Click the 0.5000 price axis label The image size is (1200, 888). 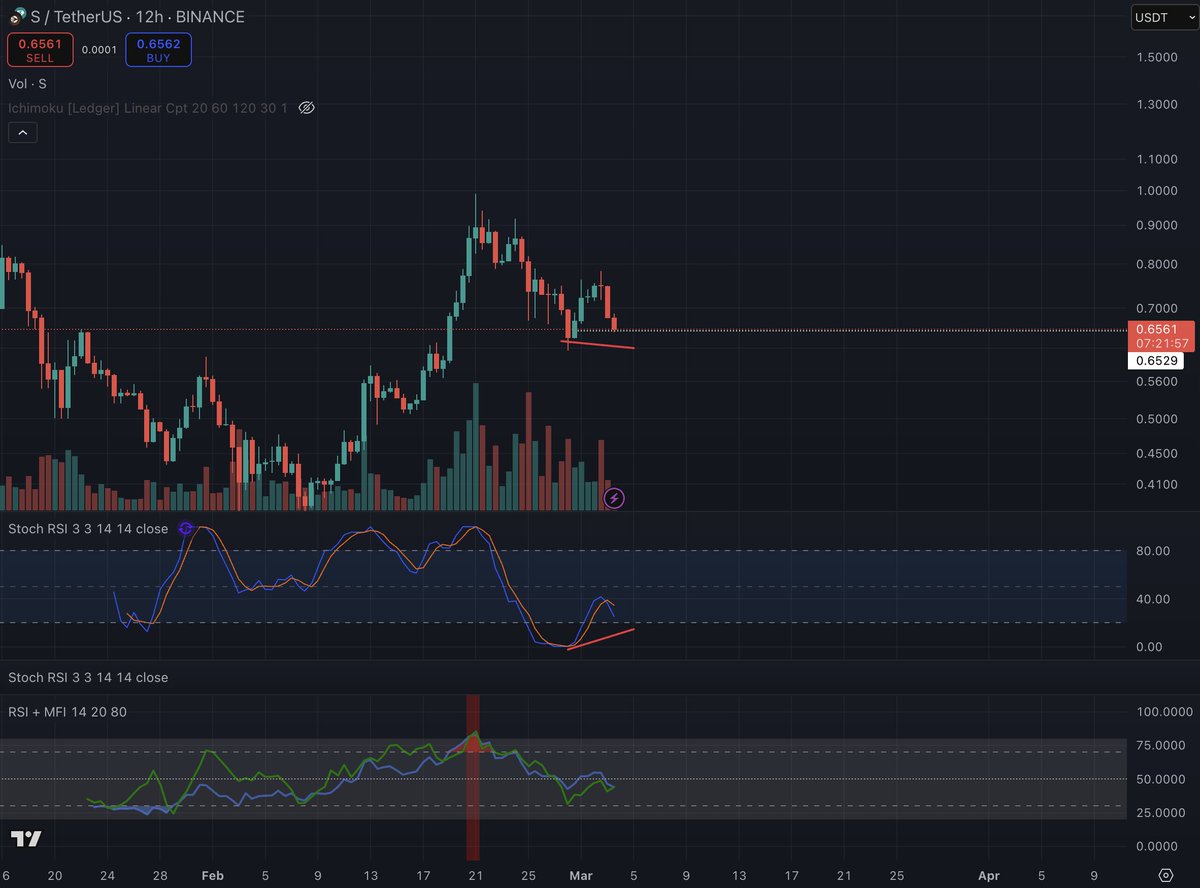(x=1156, y=418)
